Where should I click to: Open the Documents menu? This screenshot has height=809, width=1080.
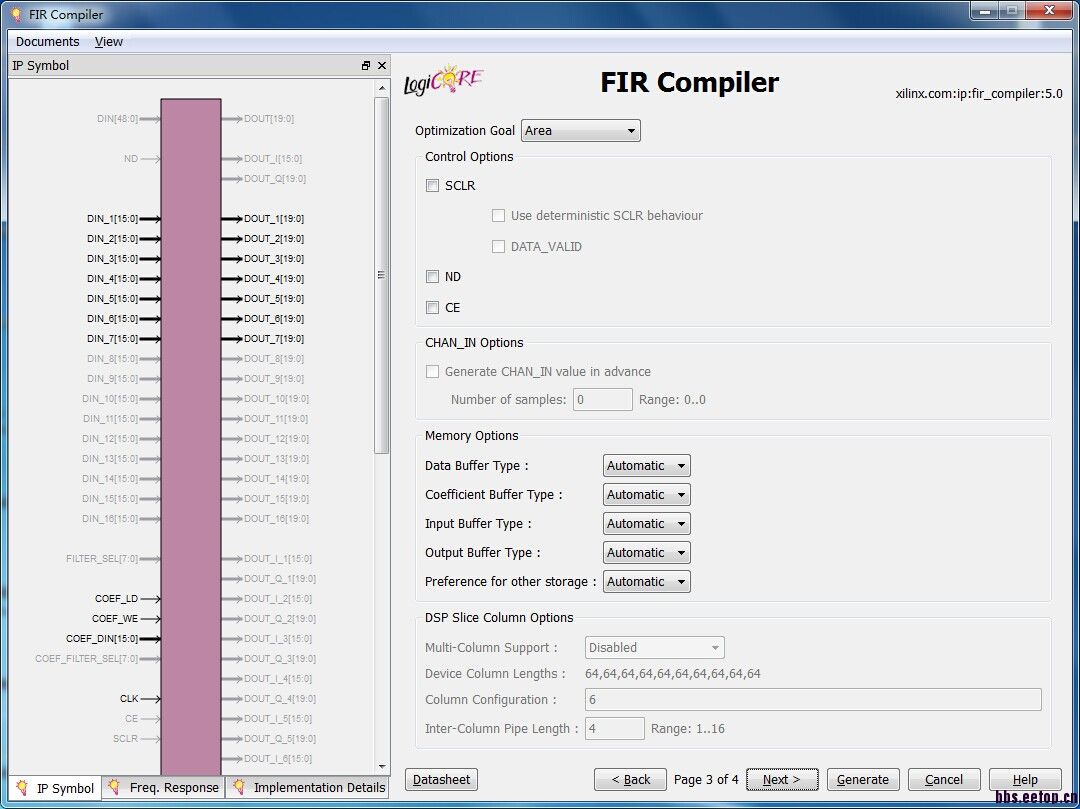(x=48, y=41)
